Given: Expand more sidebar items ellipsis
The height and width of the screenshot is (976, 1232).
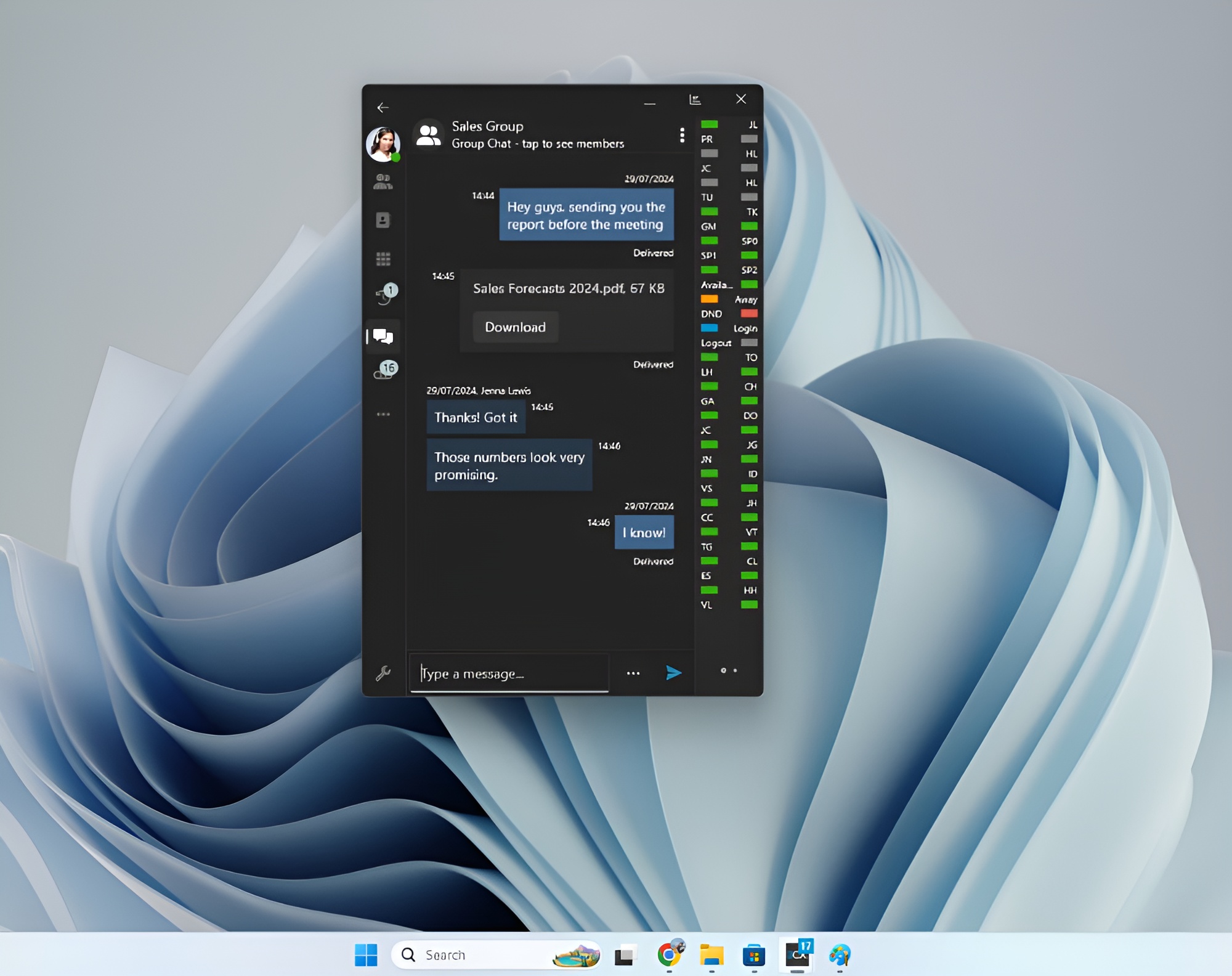Looking at the screenshot, I should pos(383,414).
